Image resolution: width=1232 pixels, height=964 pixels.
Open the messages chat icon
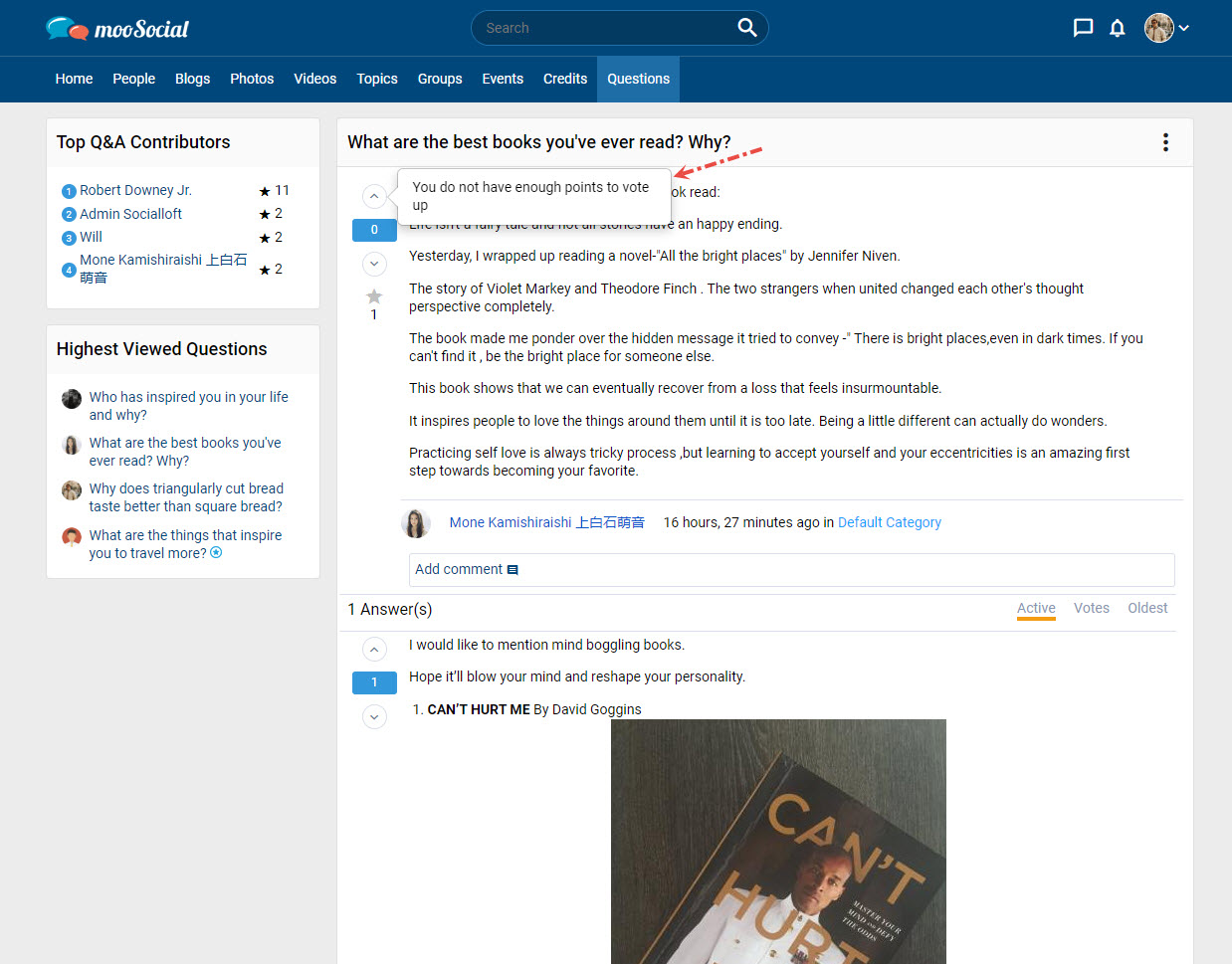(1083, 28)
